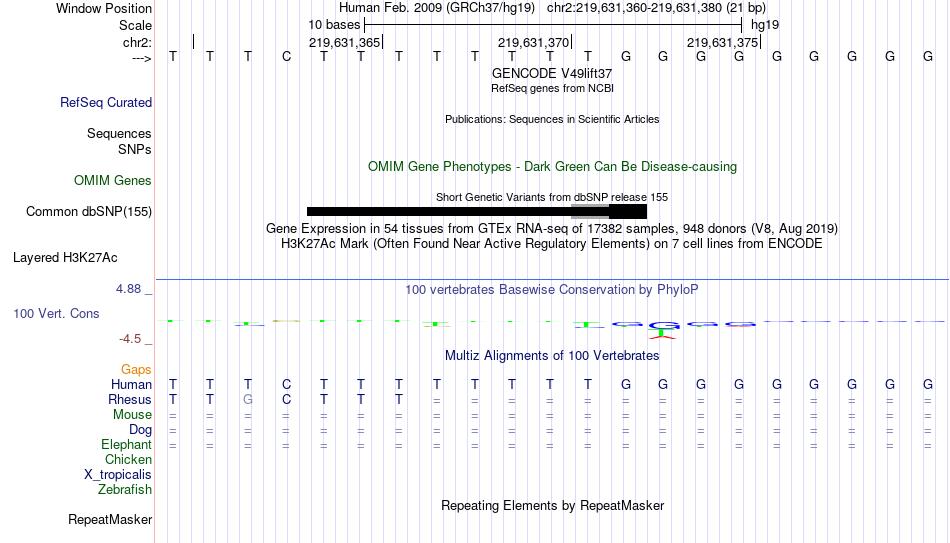Screen dimensions: 950x543
Task: Click the OMIM Gene Phenotypes green title
Action: 552,167
